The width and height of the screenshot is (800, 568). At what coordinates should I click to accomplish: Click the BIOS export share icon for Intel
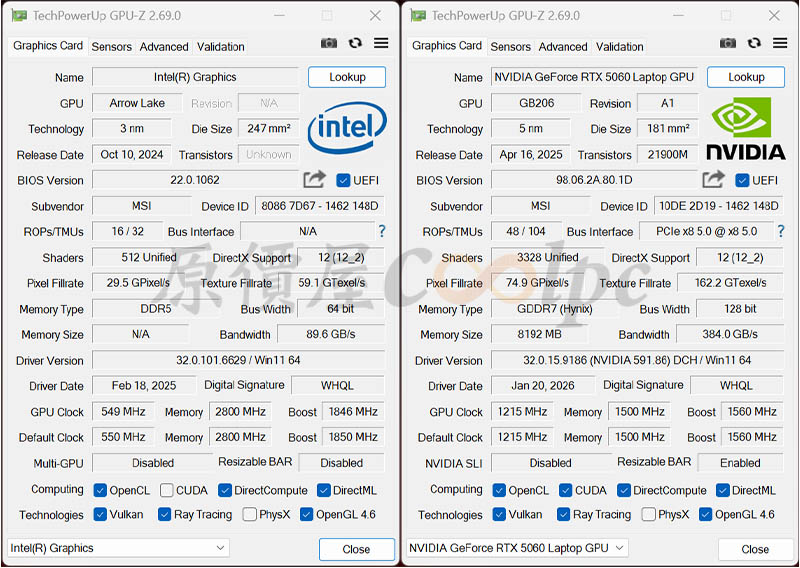315,179
